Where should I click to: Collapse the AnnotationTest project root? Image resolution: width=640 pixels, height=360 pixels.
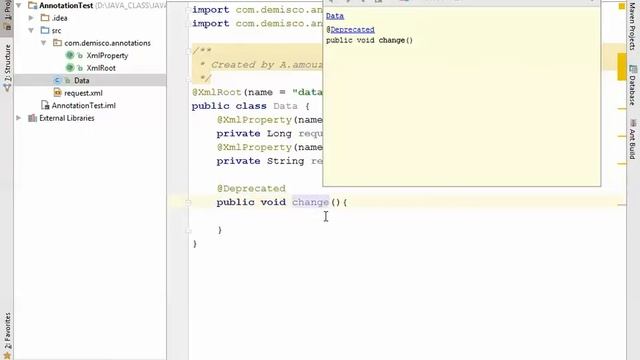tap(18, 5)
